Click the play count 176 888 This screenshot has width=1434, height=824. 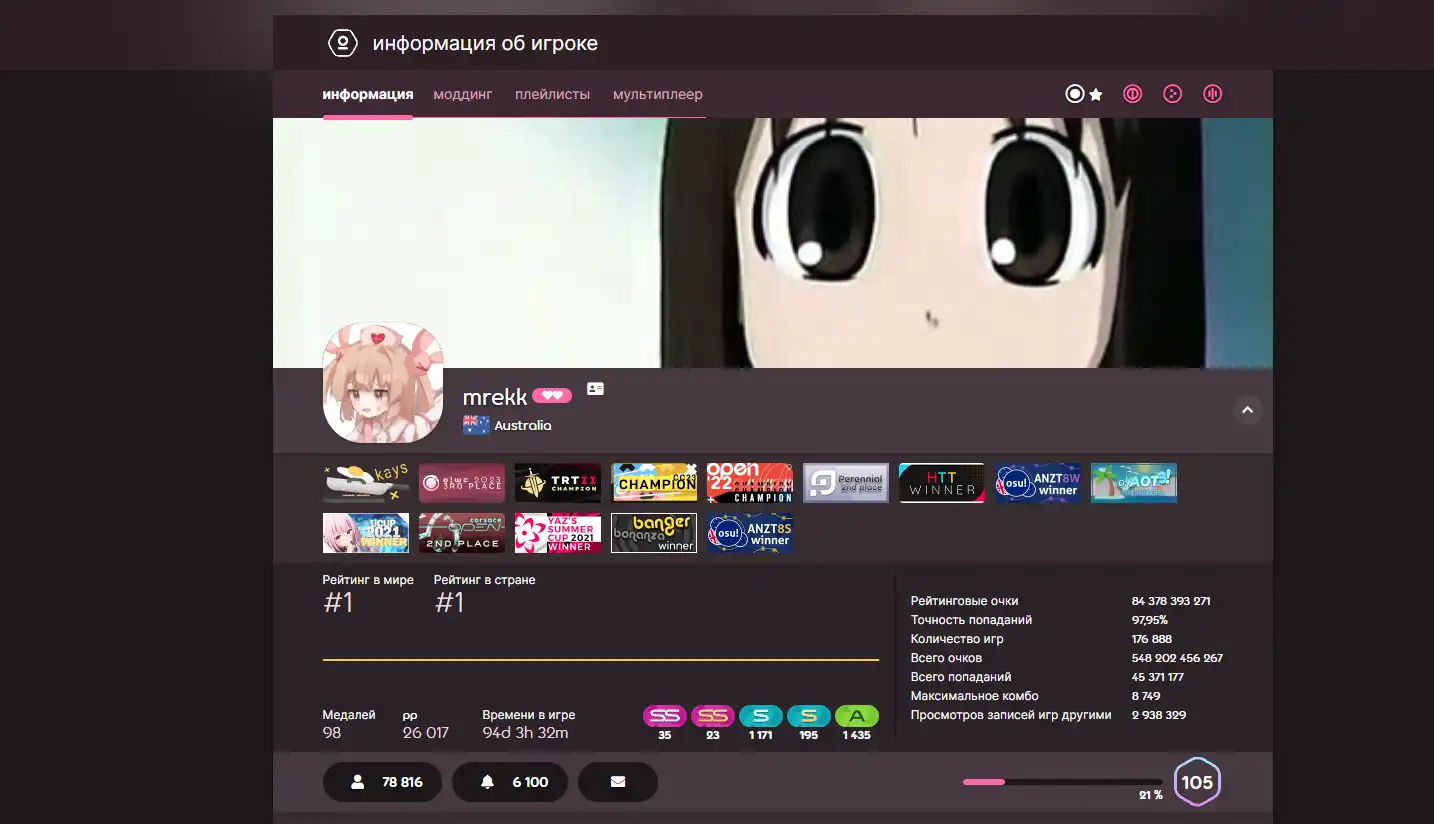pos(1152,639)
